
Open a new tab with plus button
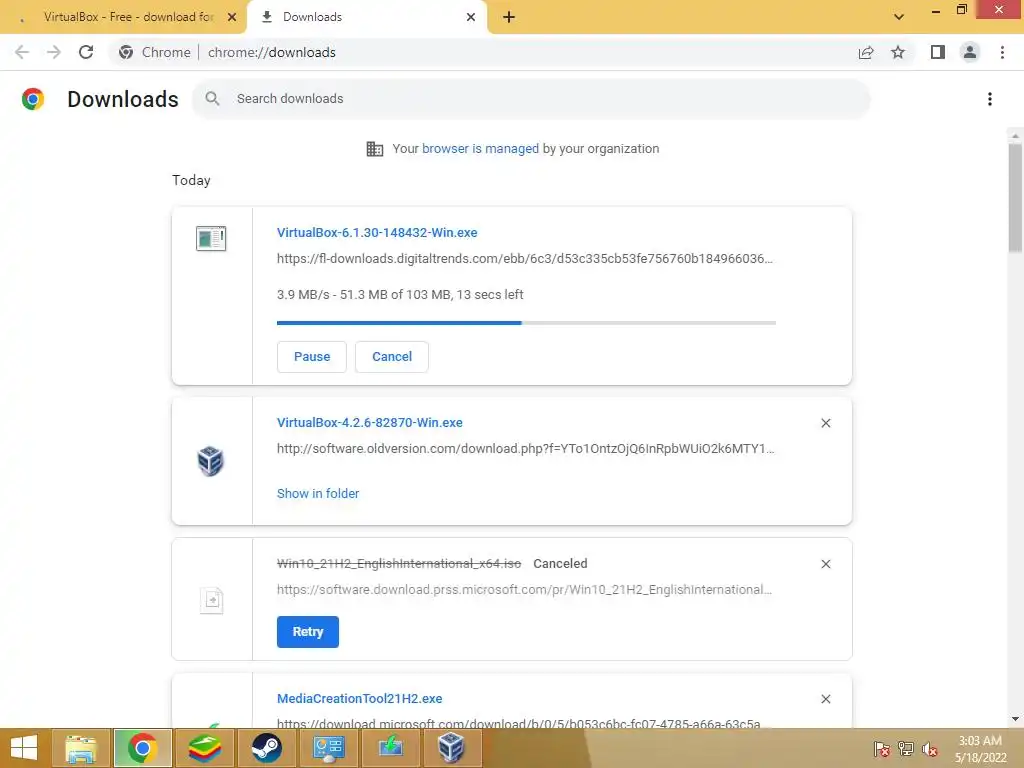pyautogui.click(x=509, y=17)
